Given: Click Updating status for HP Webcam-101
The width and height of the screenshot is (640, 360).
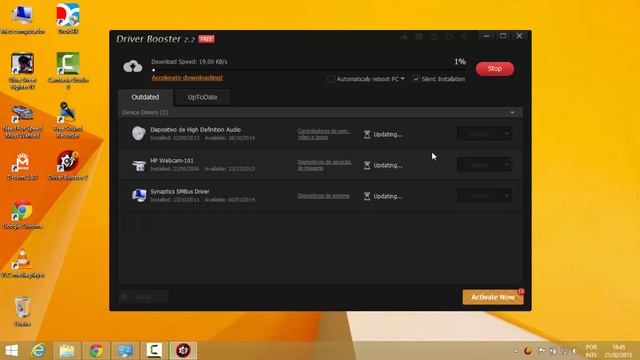Looking at the screenshot, I should tap(383, 165).
